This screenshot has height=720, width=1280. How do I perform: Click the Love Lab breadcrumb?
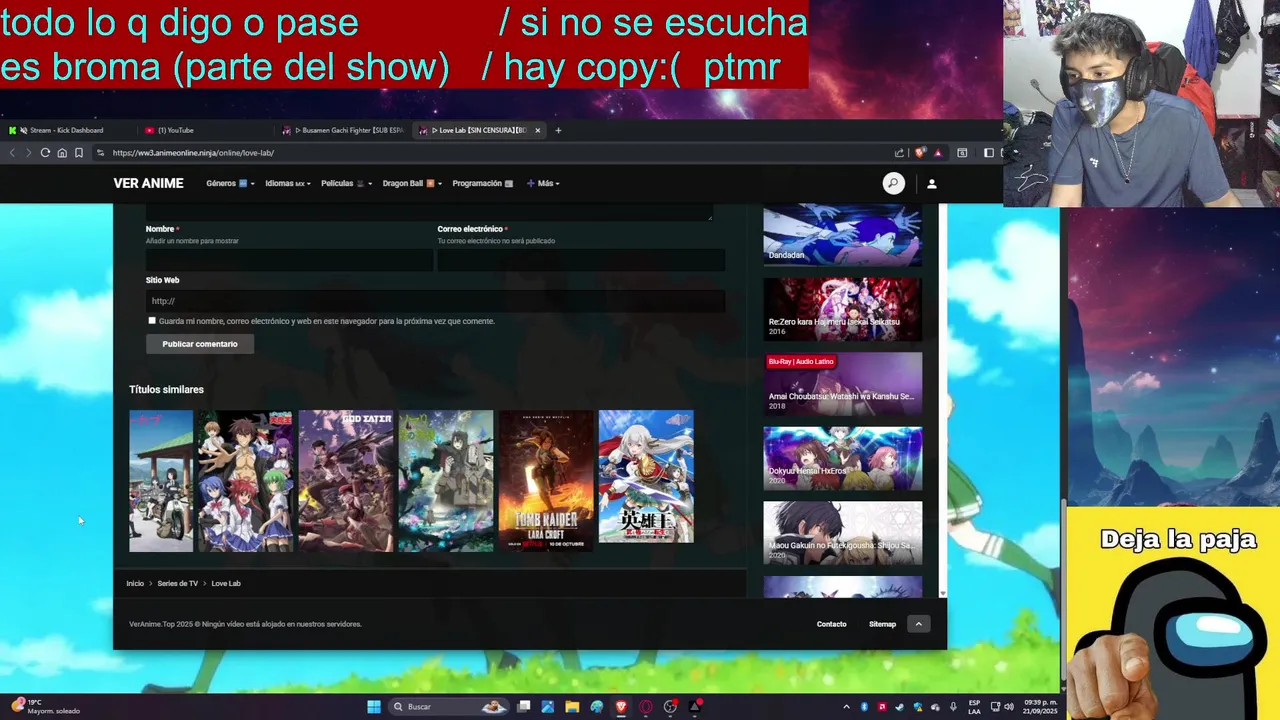tap(226, 584)
